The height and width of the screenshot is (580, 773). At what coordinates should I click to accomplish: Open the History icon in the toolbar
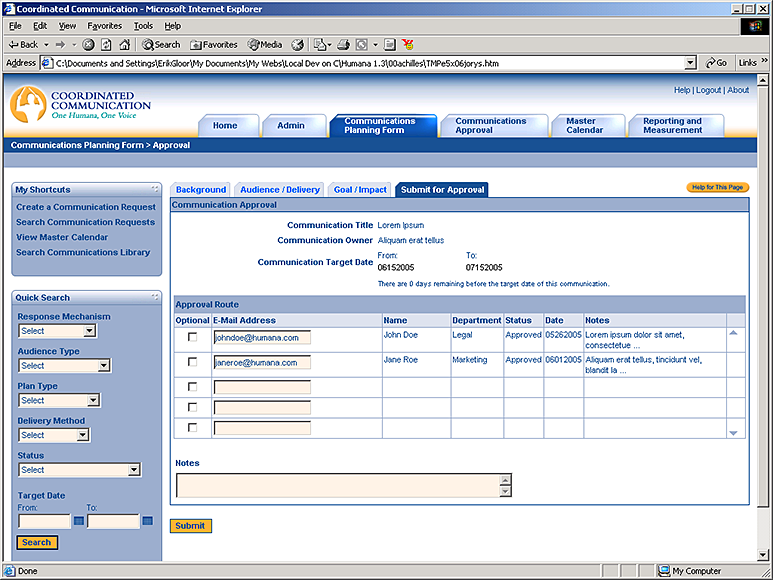297,45
